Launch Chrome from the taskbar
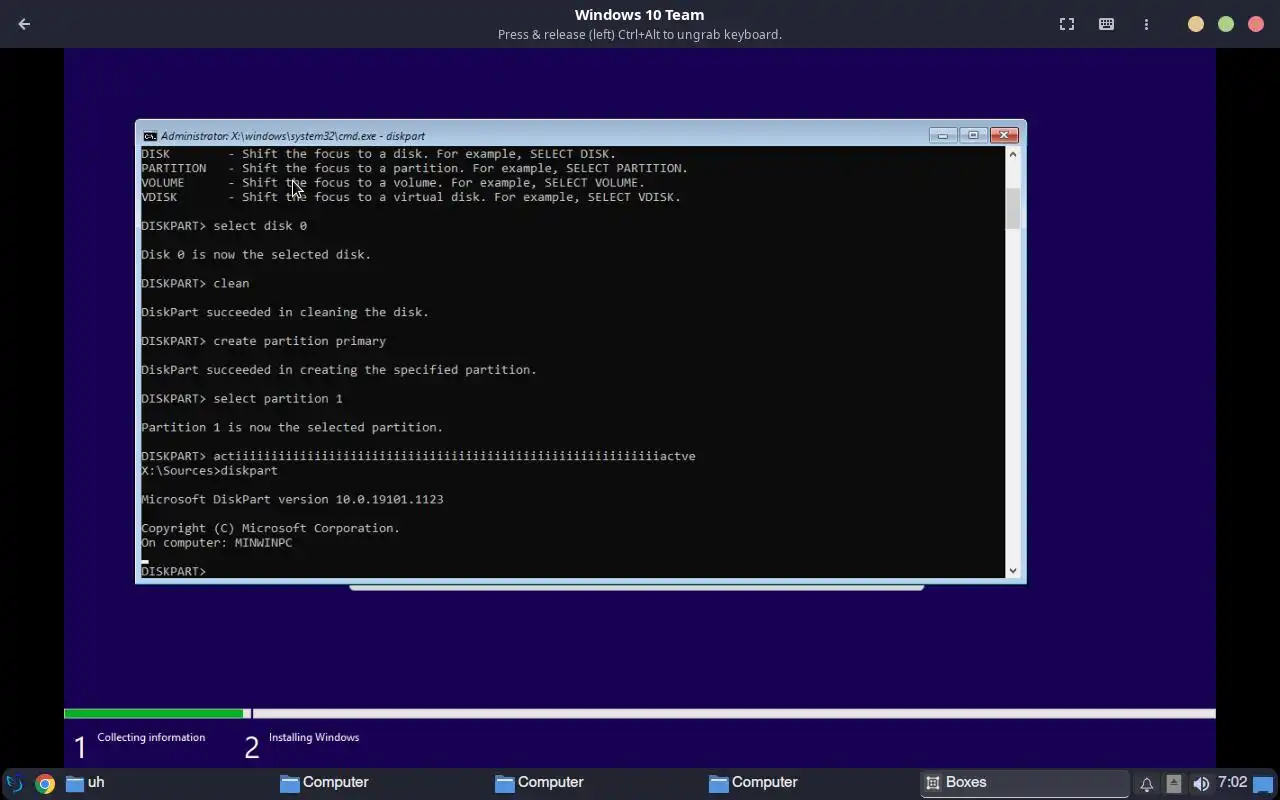Viewport: 1280px width, 800px height. coord(44,783)
